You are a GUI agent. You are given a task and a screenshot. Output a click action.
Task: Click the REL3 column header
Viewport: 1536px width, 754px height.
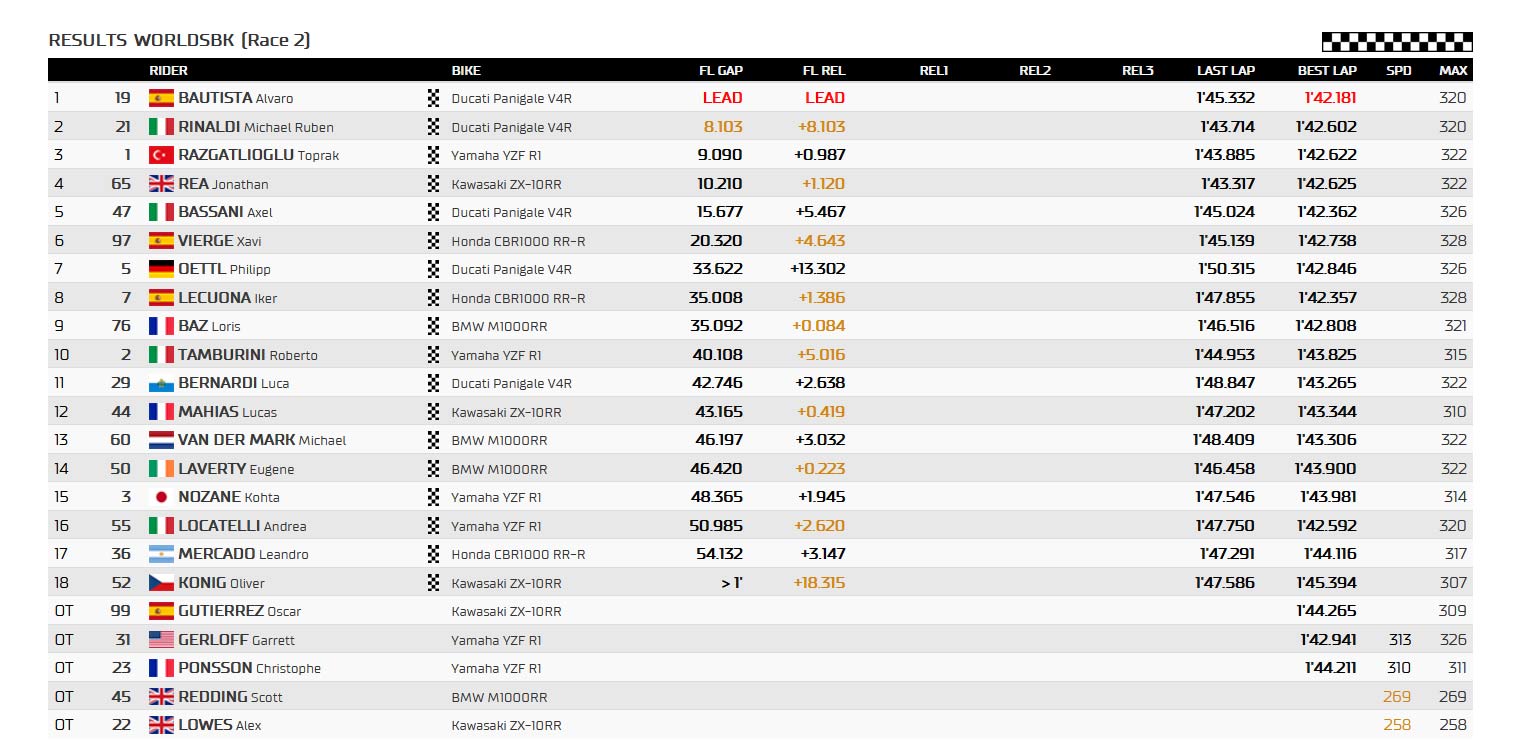pyautogui.click(x=1138, y=71)
